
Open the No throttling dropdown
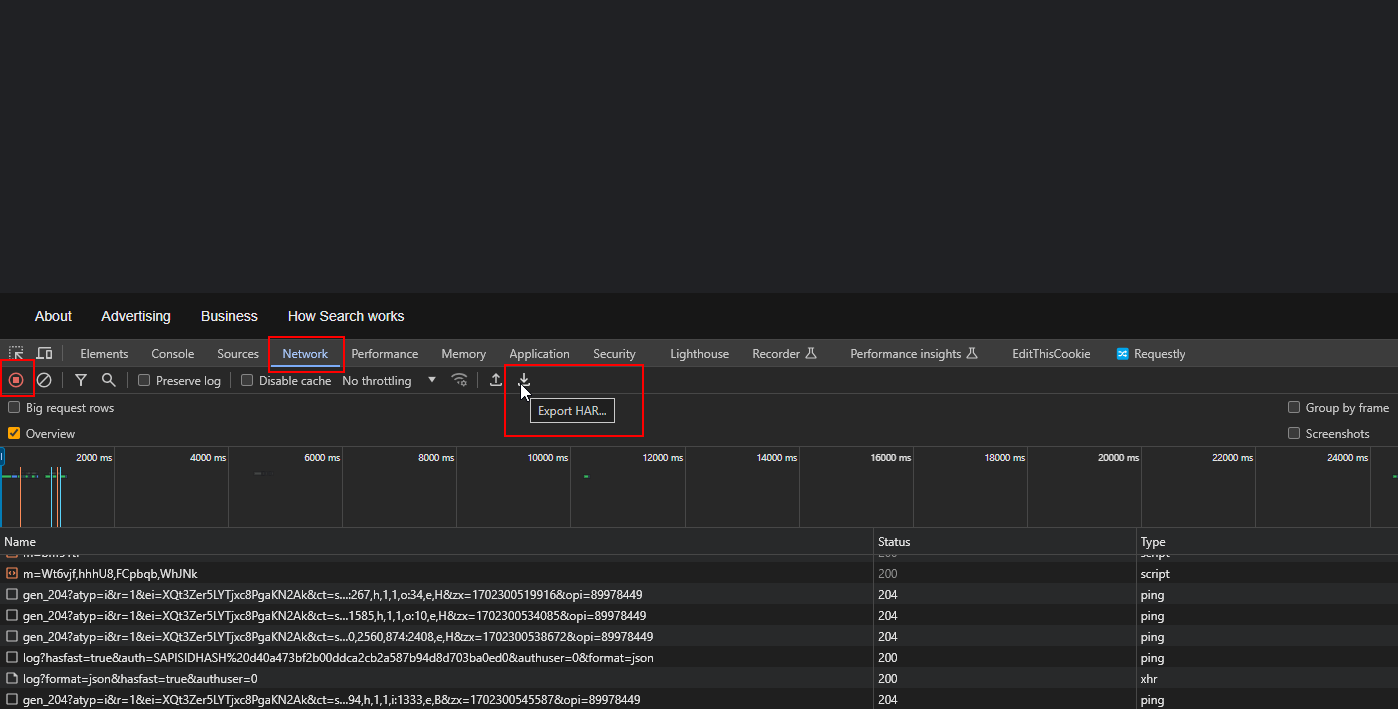(390, 381)
